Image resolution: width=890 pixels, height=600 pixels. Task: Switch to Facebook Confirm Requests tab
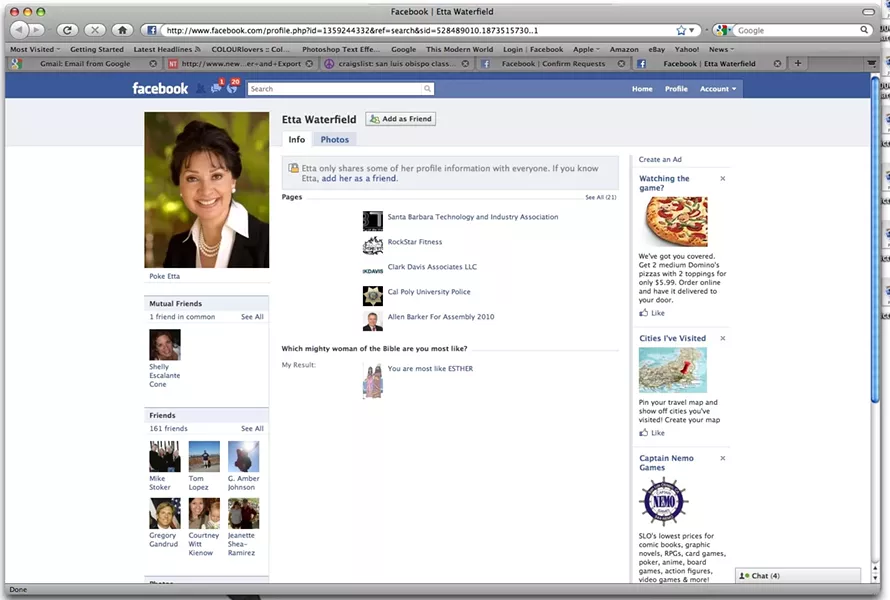click(553, 64)
